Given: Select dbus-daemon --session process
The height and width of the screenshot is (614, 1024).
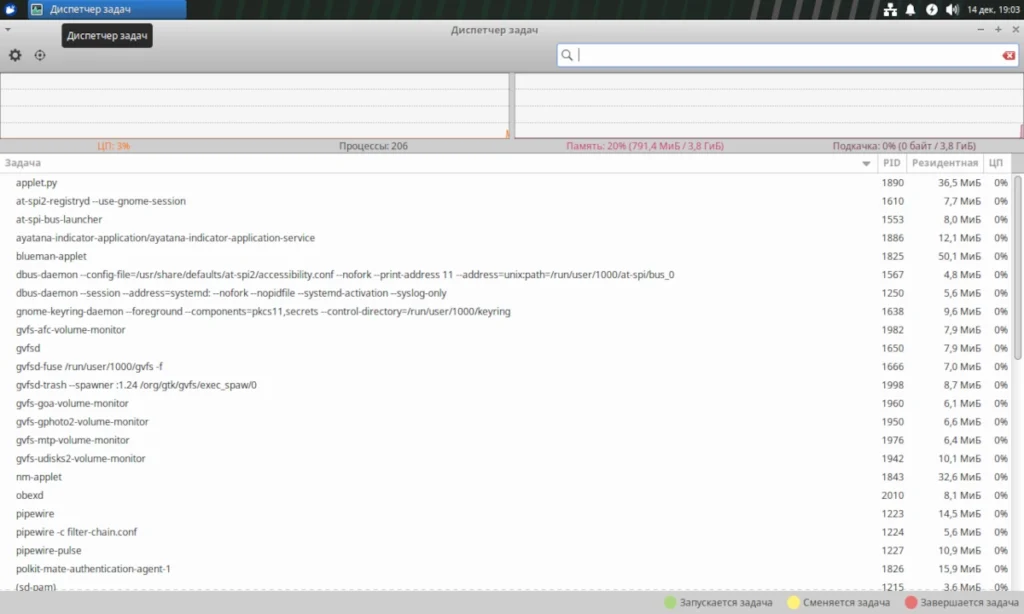Looking at the screenshot, I should 506,293.
